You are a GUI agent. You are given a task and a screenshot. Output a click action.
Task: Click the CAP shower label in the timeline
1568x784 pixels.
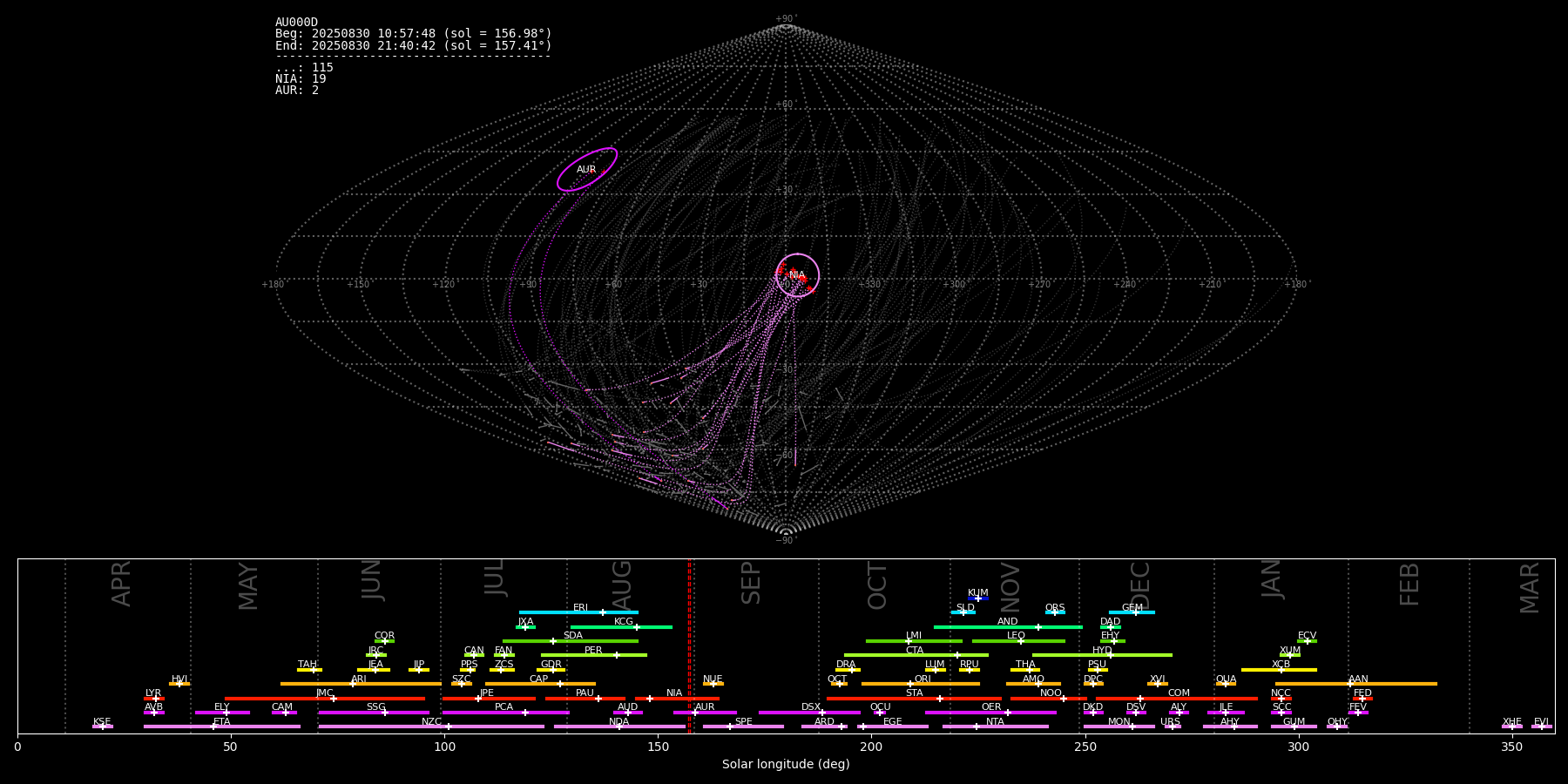tap(539, 679)
